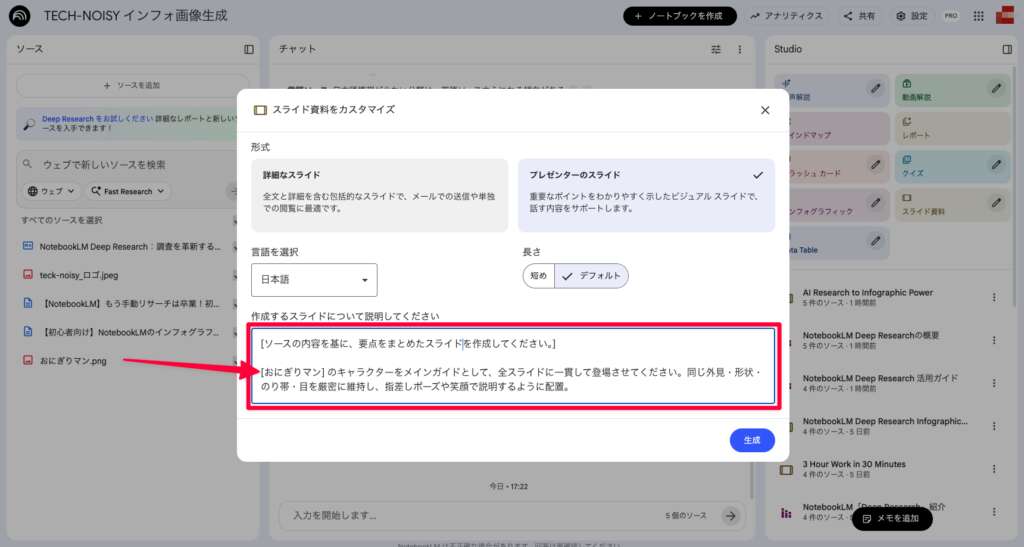Select source おにぎりマン.png
1024x547 pixels.
[72, 361]
